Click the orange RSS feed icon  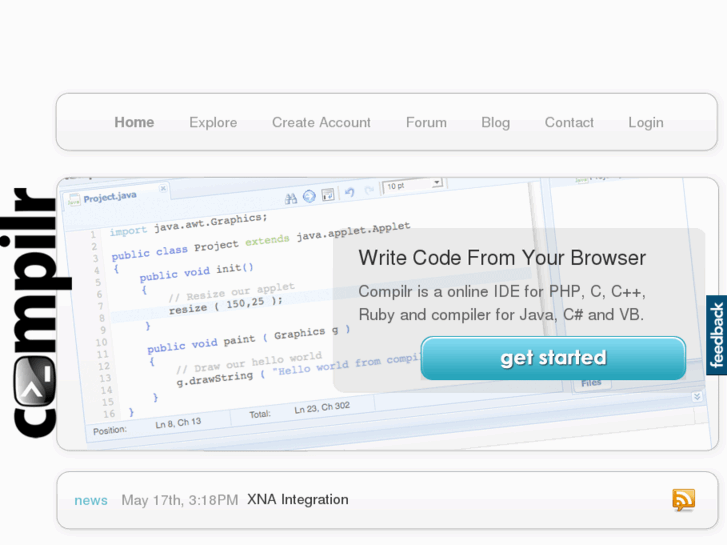(683, 500)
